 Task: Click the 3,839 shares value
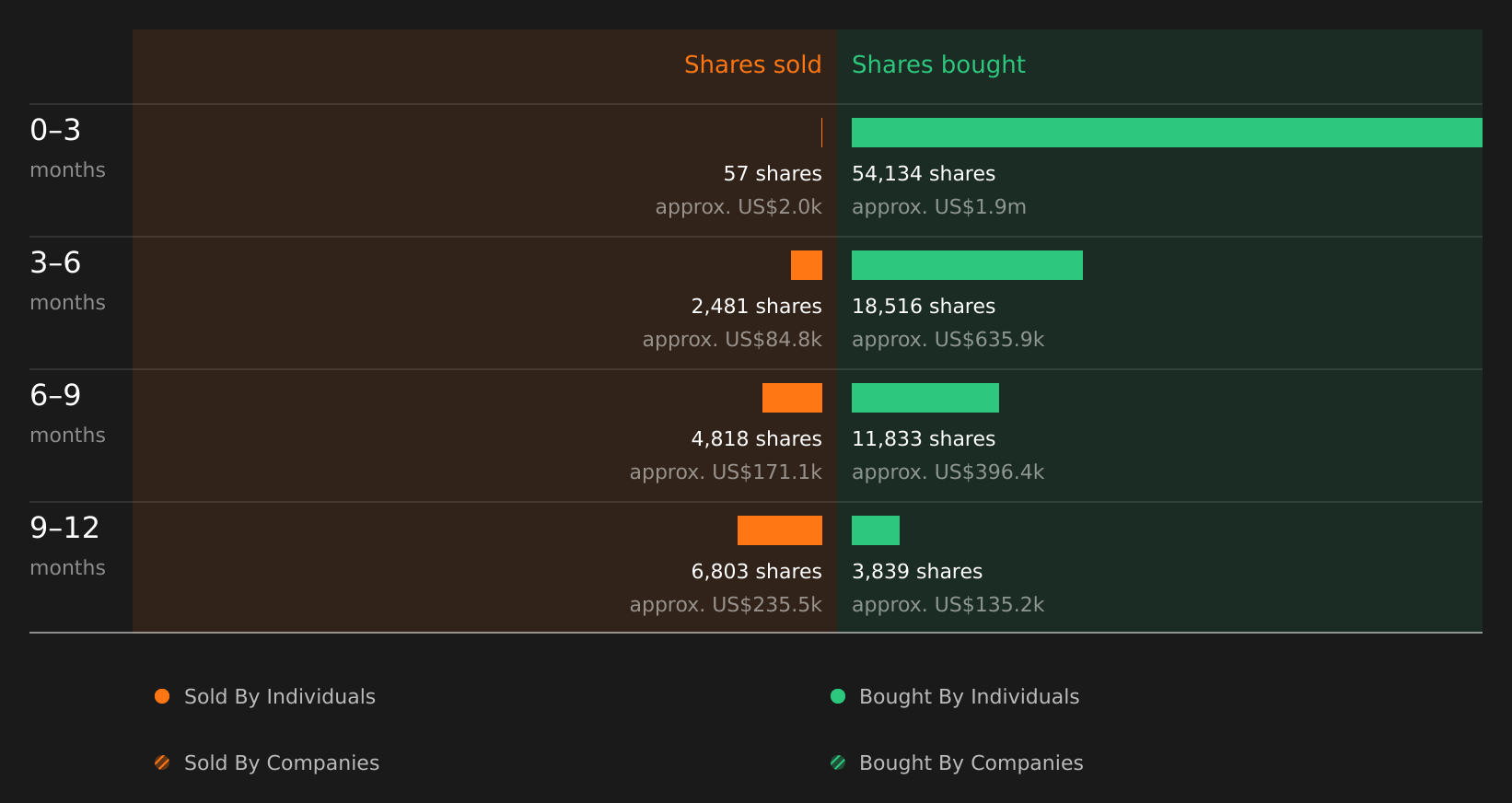pyautogui.click(x=917, y=572)
